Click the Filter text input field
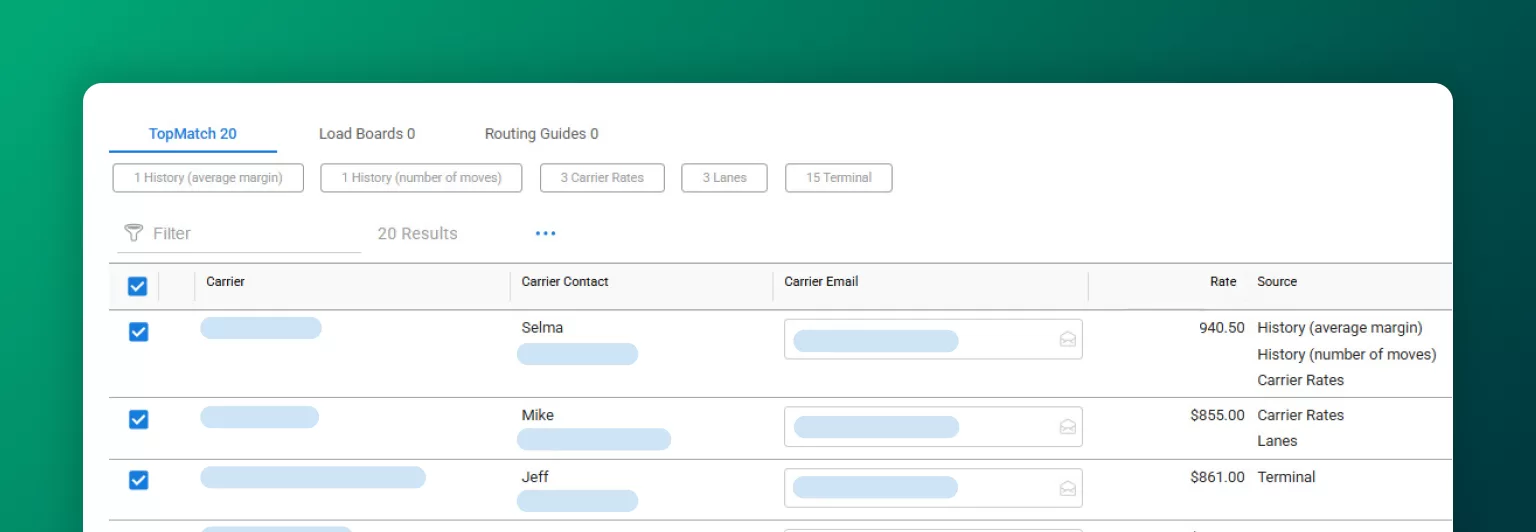The image size is (1536, 532). pyautogui.click(x=250, y=234)
